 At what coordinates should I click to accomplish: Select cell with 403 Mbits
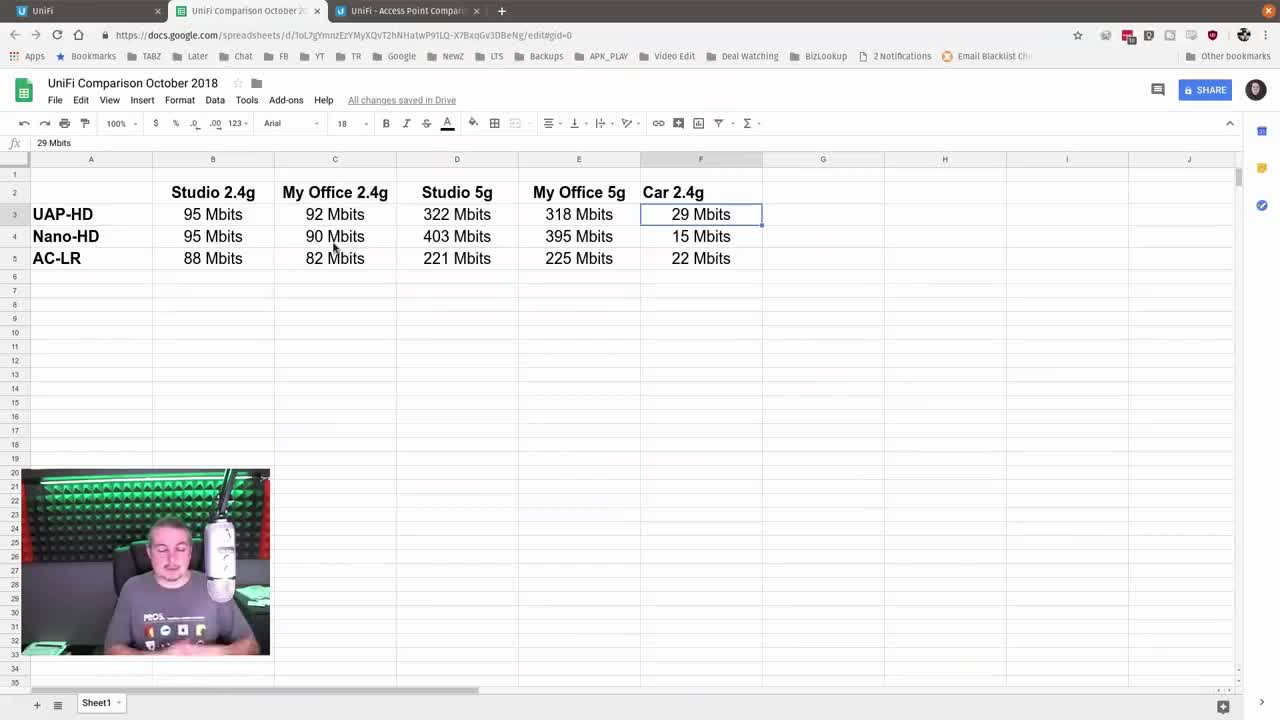[x=457, y=236]
